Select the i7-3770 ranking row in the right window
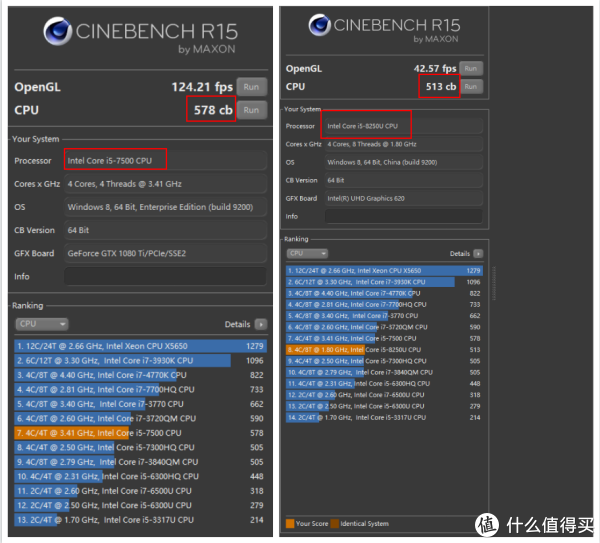Image resolution: width=600 pixels, height=543 pixels. click(x=384, y=316)
